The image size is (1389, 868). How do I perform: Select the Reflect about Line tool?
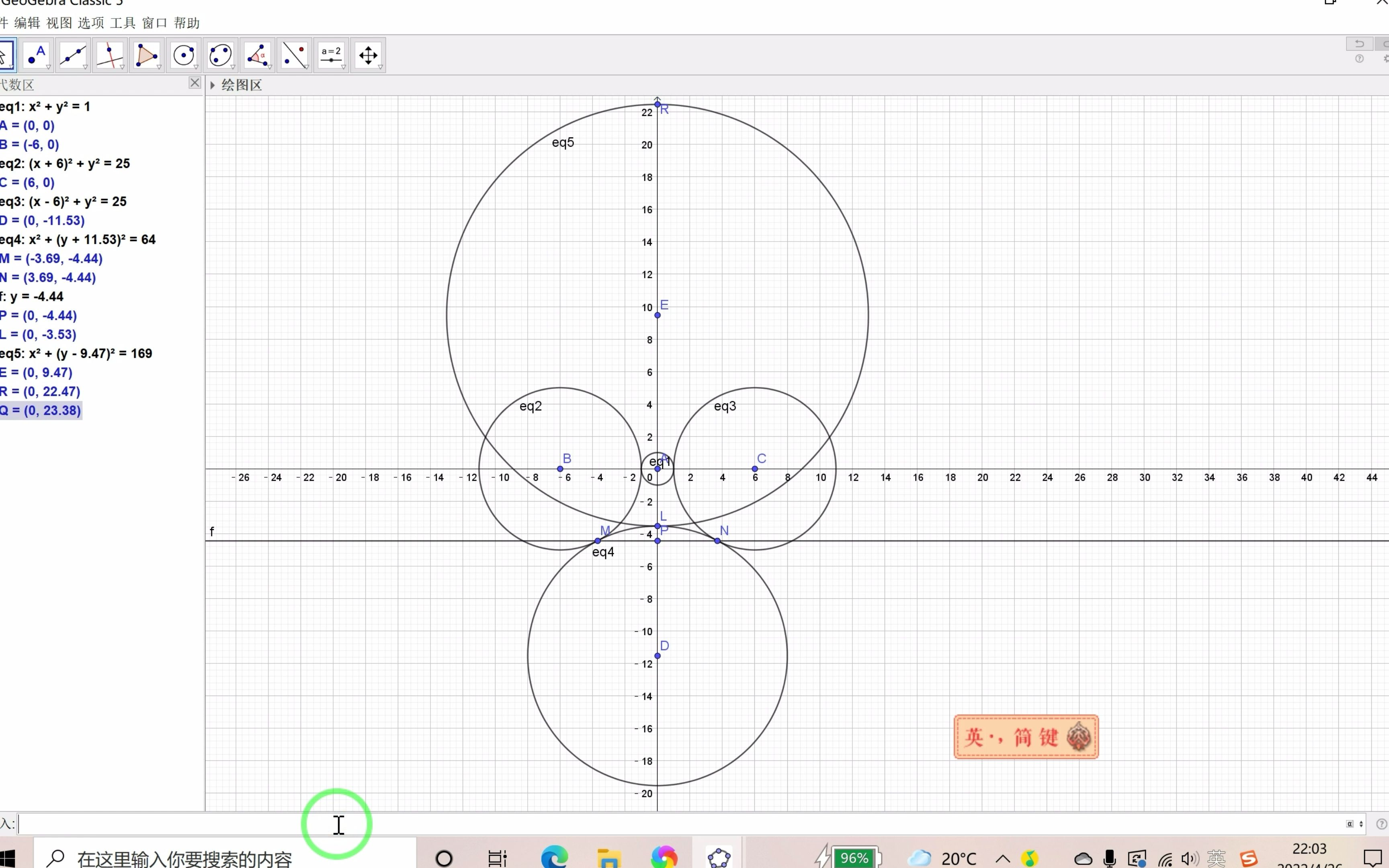pyautogui.click(x=294, y=55)
